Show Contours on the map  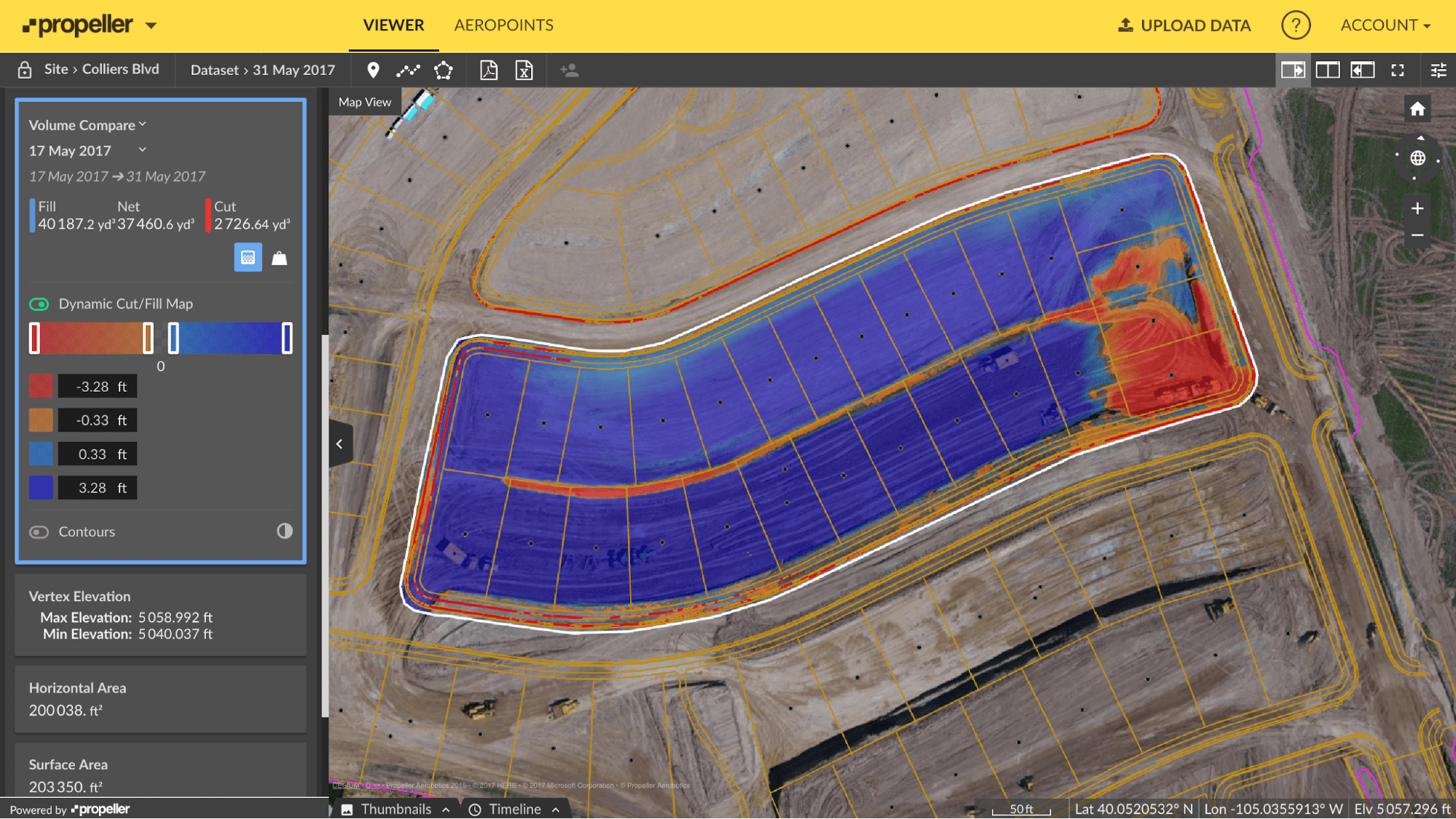40,531
